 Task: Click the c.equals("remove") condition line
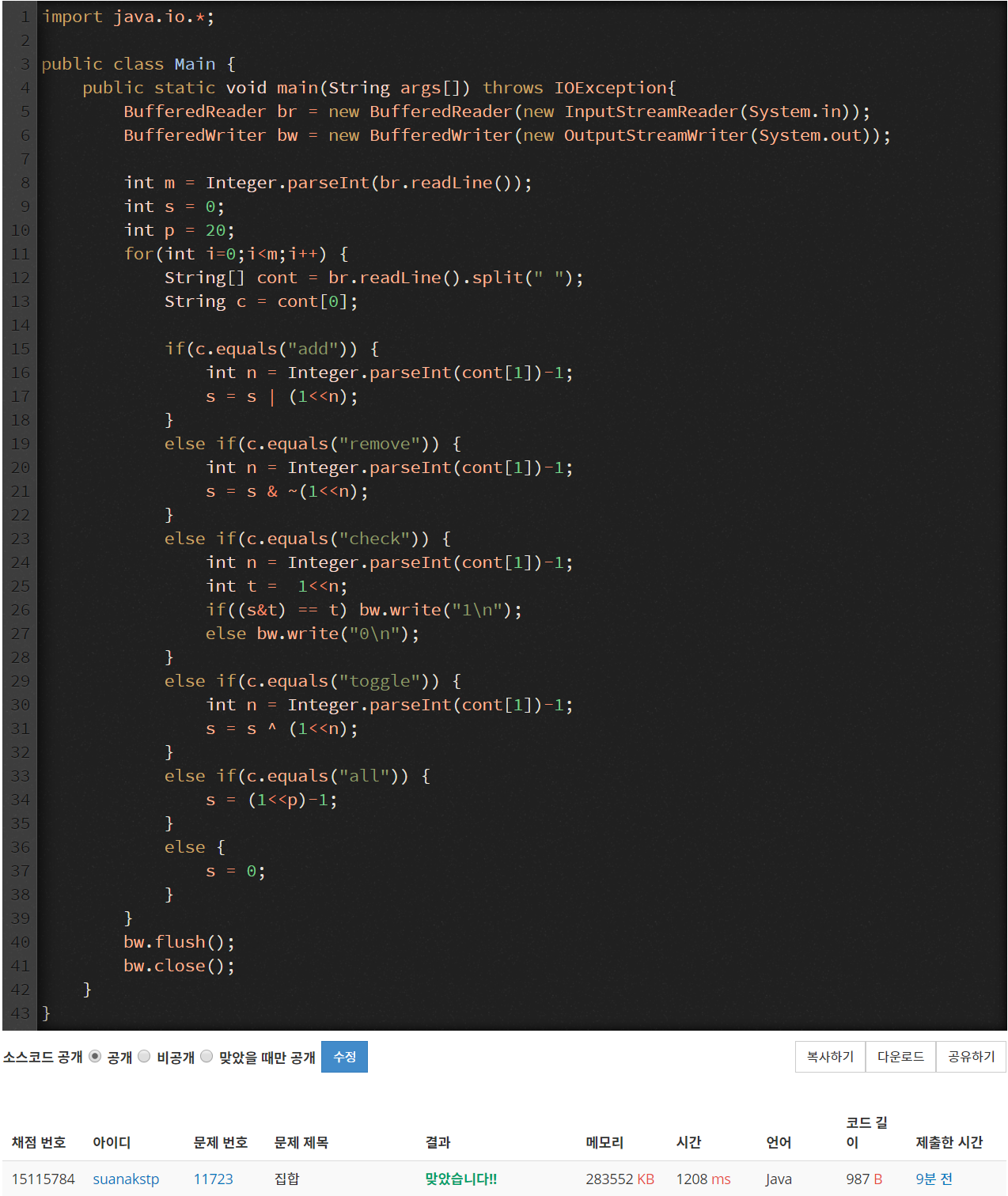coord(313,444)
